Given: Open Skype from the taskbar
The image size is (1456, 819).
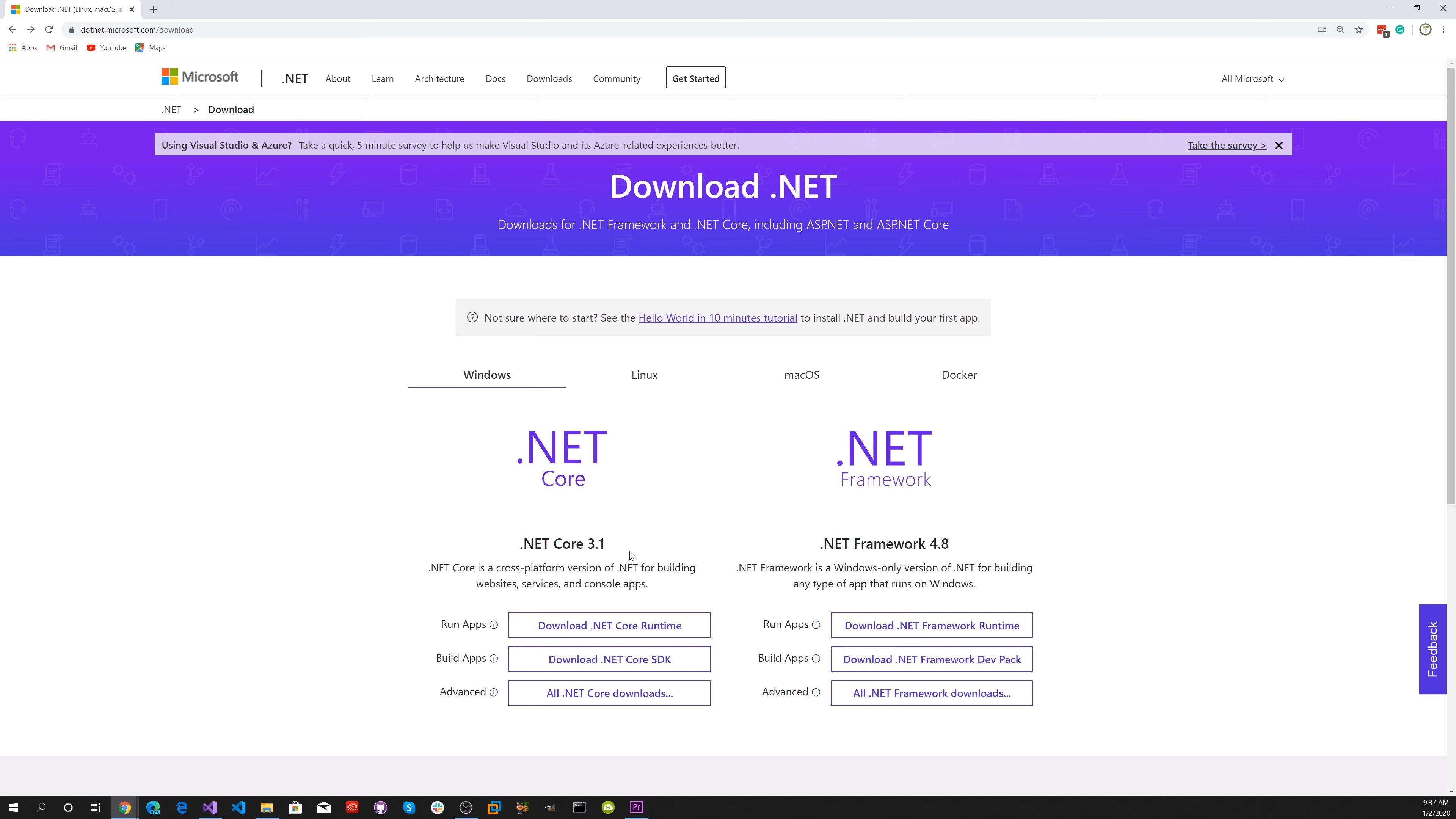Looking at the screenshot, I should (409, 807).
